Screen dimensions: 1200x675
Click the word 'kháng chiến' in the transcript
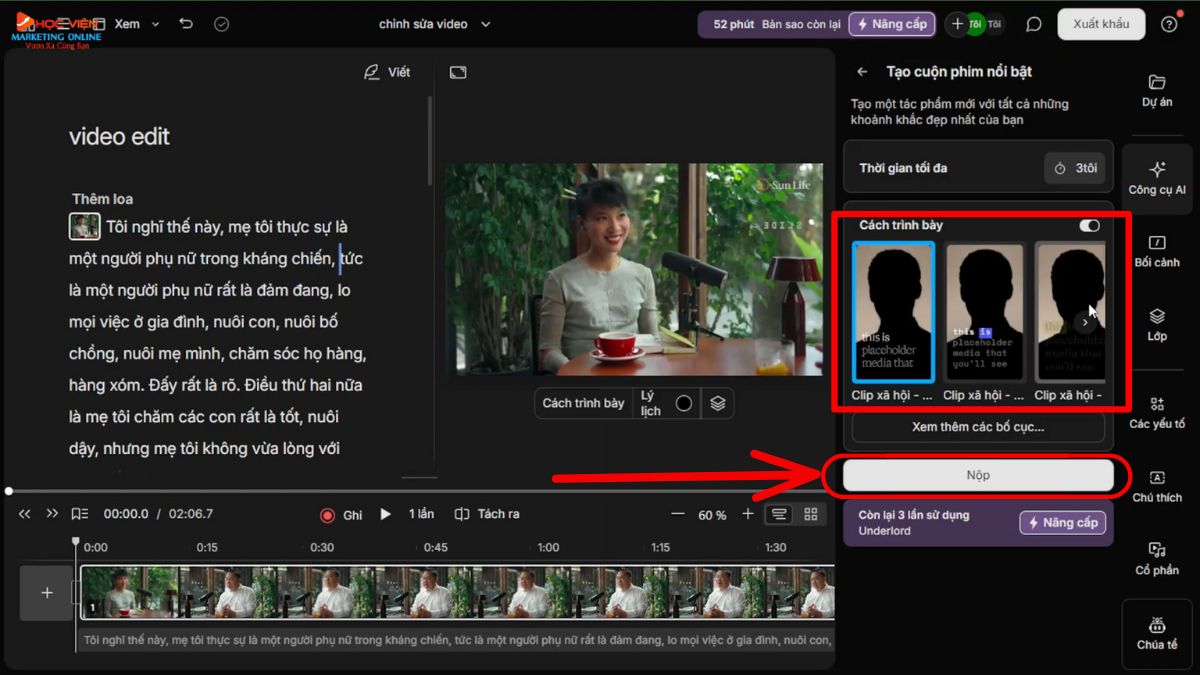[291, 259]
